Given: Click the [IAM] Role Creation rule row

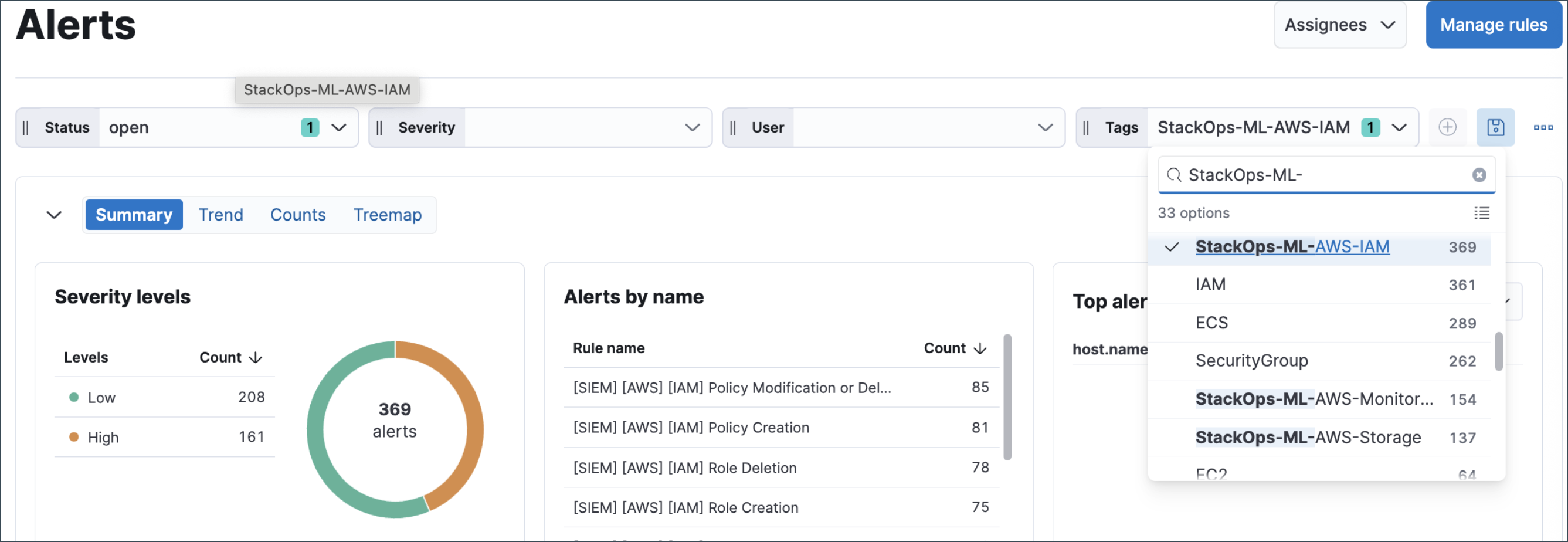Looking at the screenshot, I should point(782,508).
